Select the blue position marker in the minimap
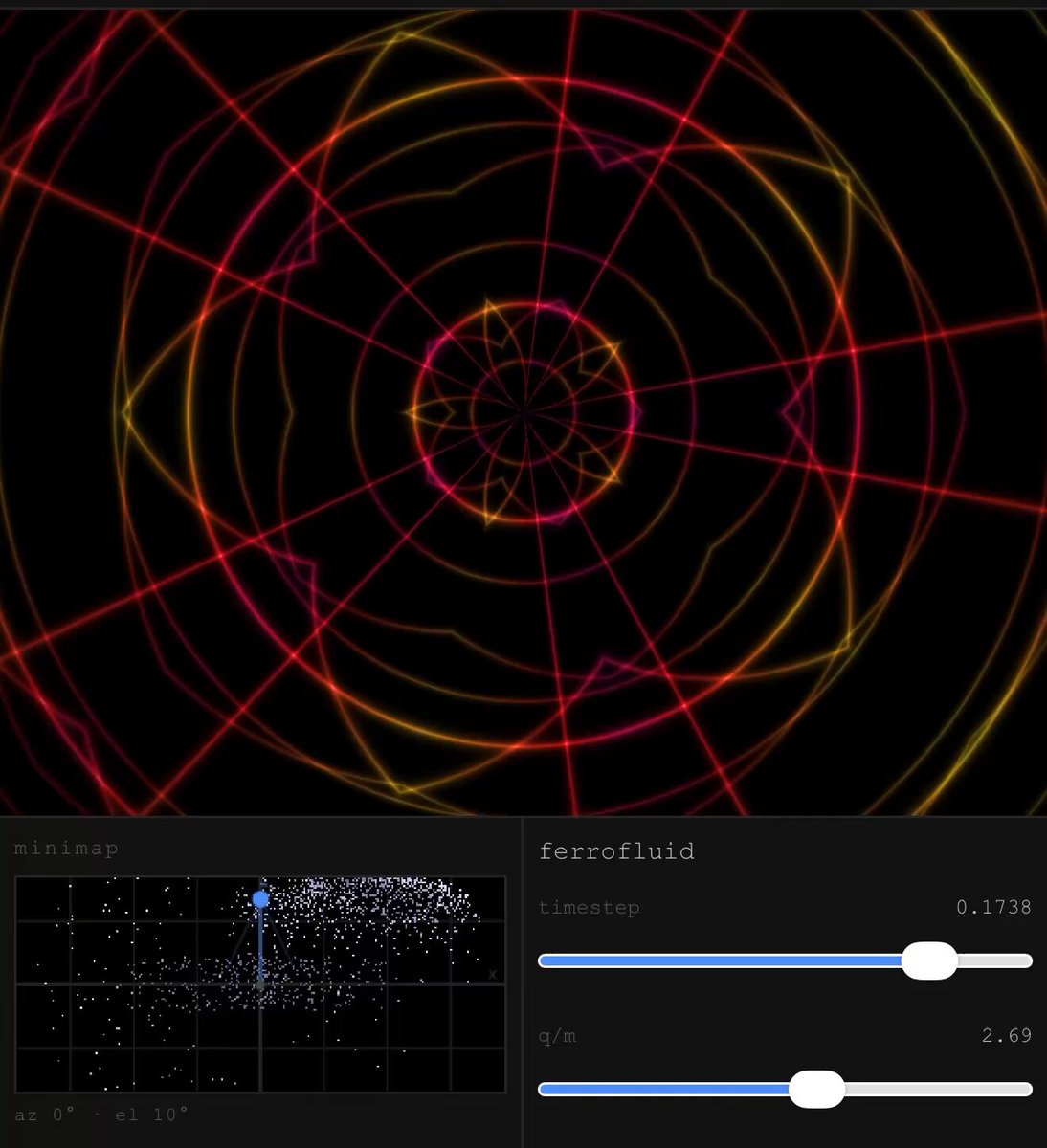Image resolution: width=1047 pixels, height=1148 pixels. pos(261,899)
